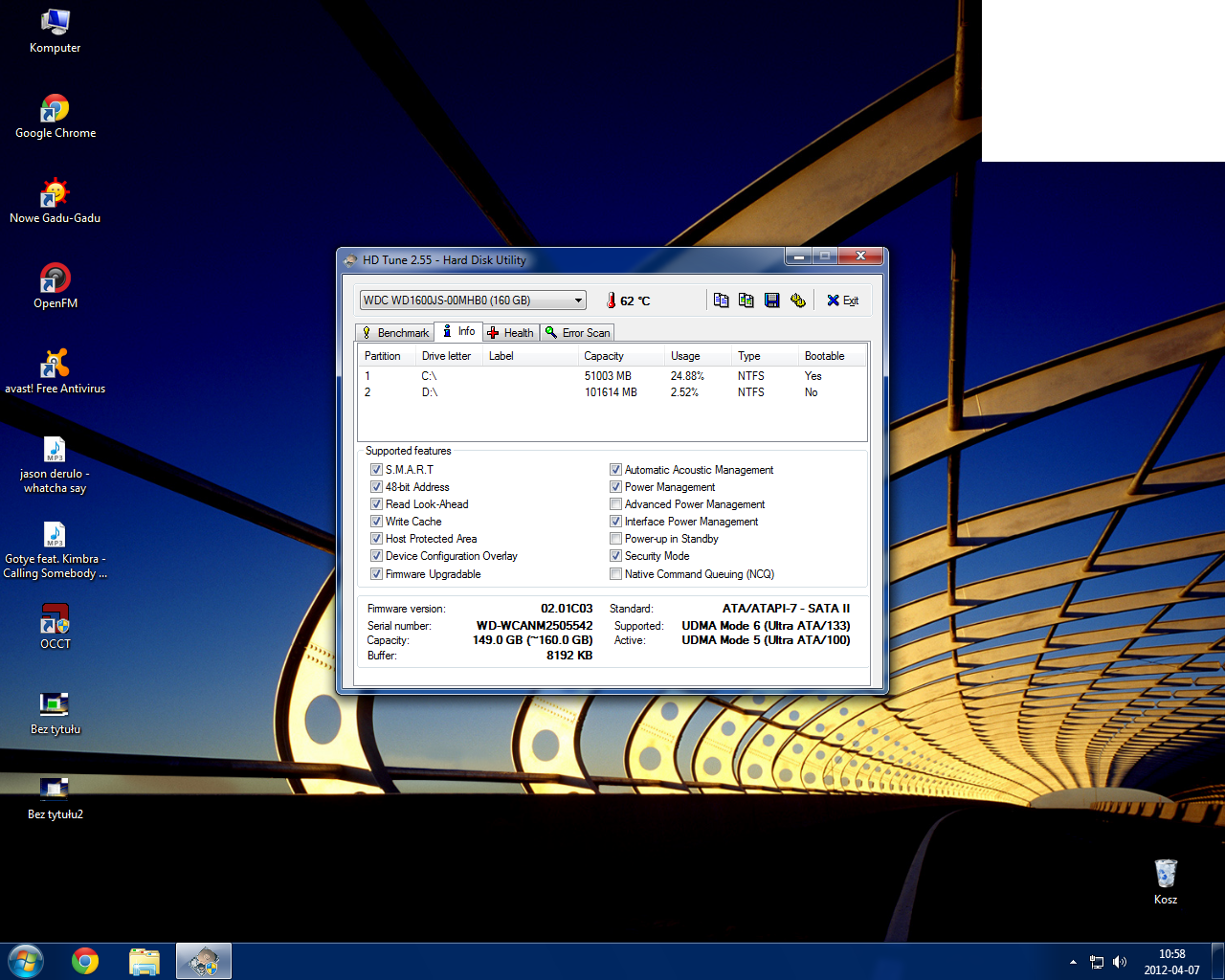Click the serial number WD-WCANM2505542

[x=534, y=626]
